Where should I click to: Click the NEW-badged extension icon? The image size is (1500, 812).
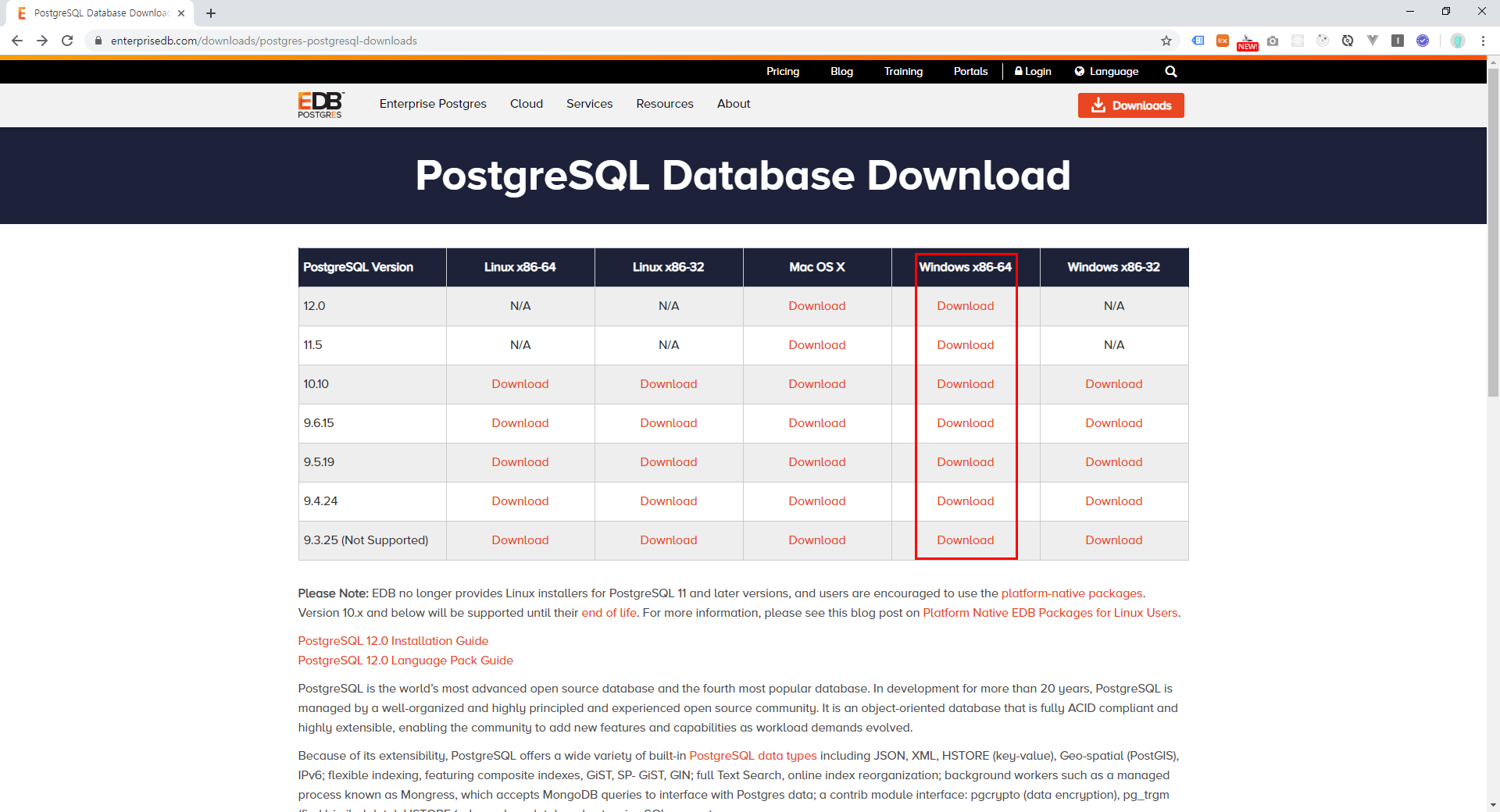pyautogui.click(x=1248, y=42)
